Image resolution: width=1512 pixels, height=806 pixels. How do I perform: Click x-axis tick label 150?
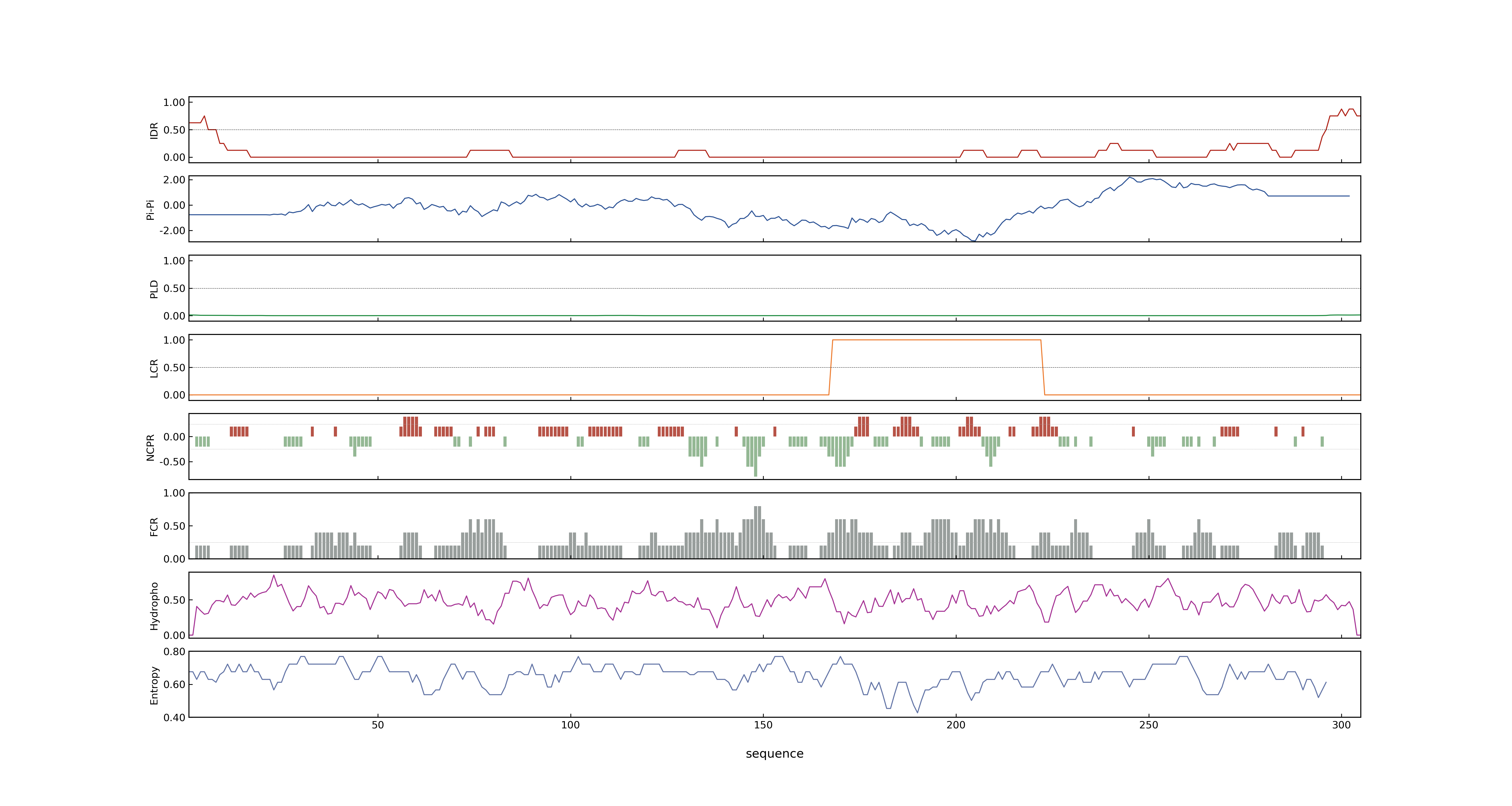pyautogui.click(x=763, y=725)
